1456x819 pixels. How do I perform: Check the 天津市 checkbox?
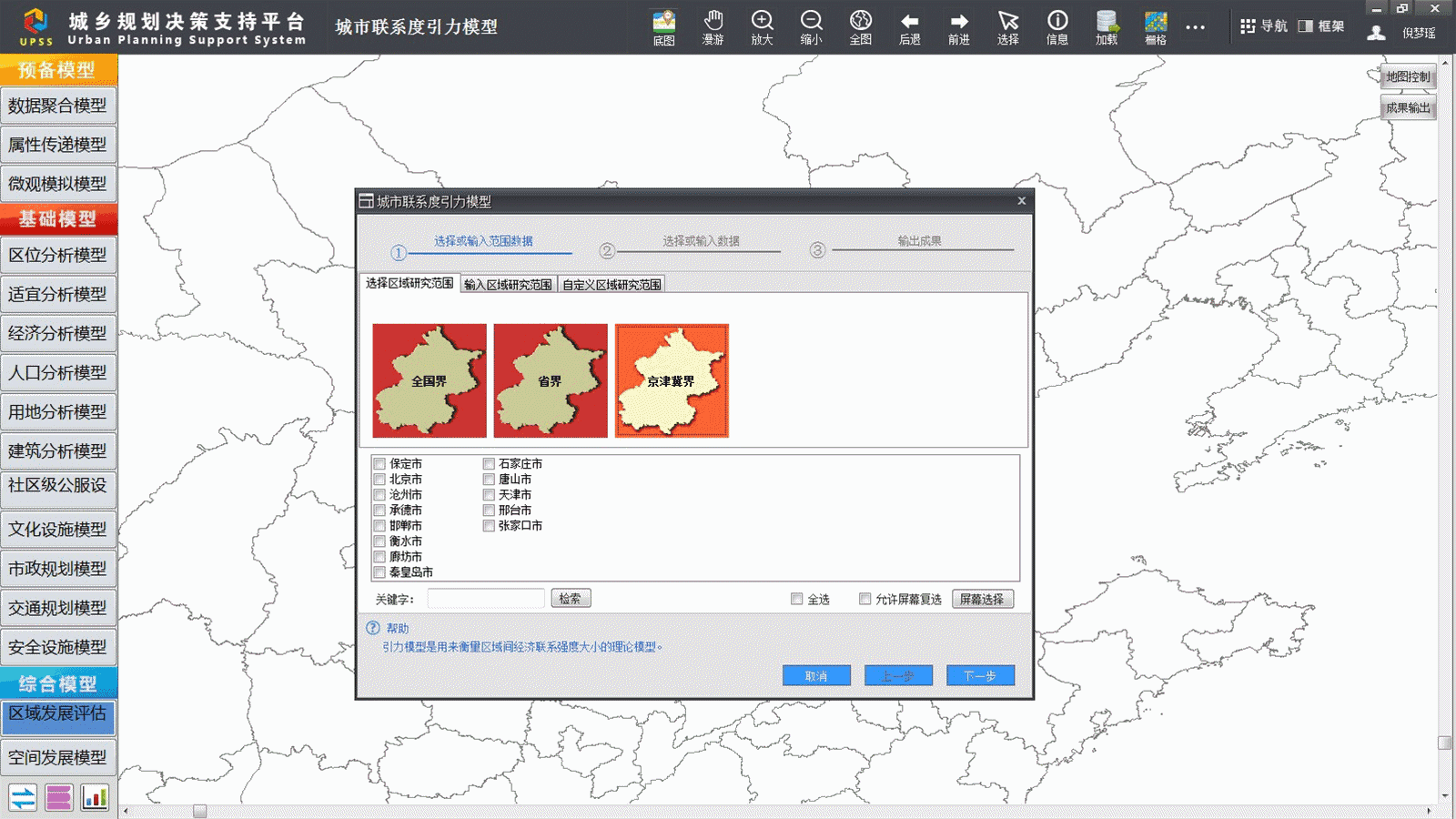pos(489,494)
